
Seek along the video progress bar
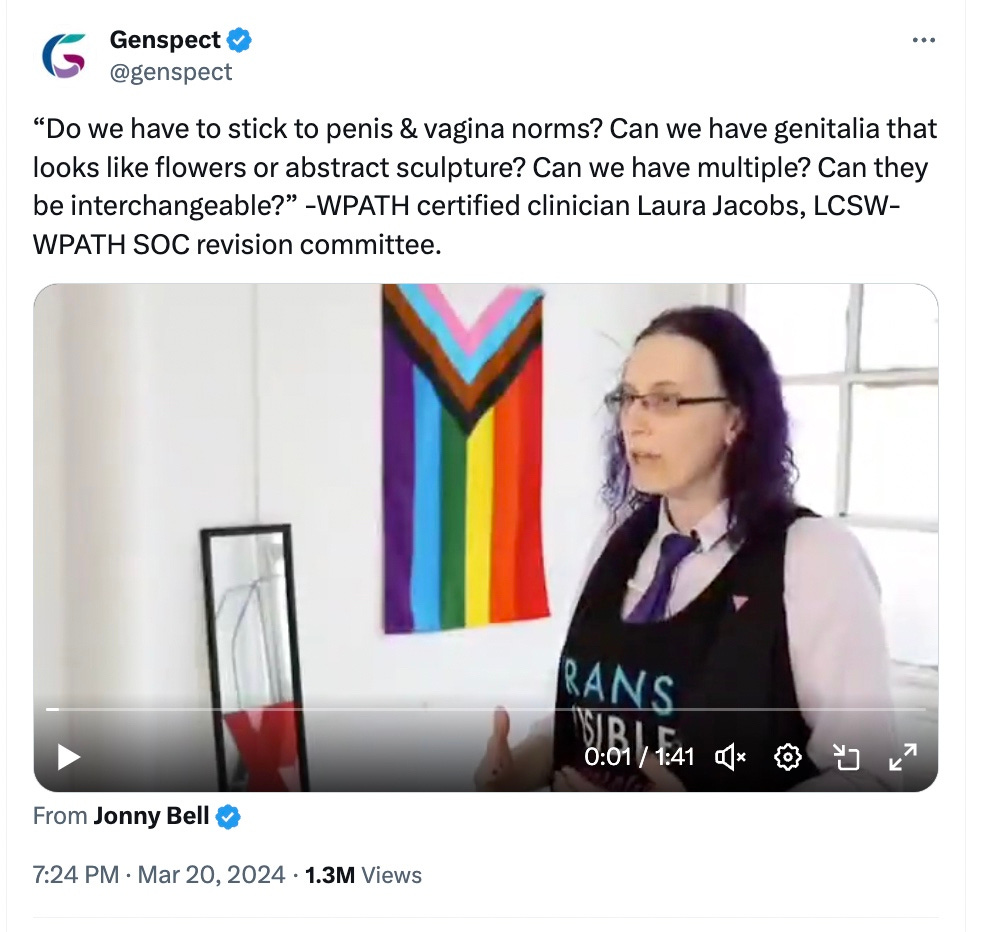pos(486,709)
